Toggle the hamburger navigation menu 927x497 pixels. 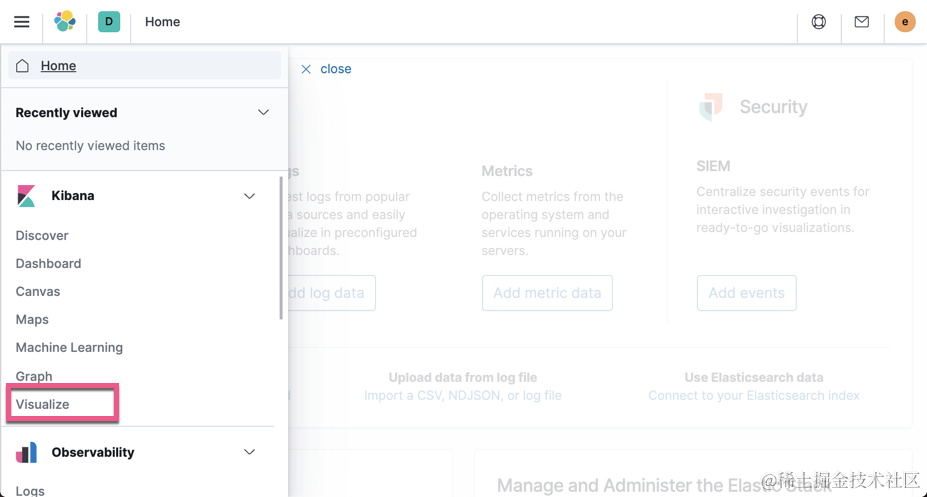(22, 22)
